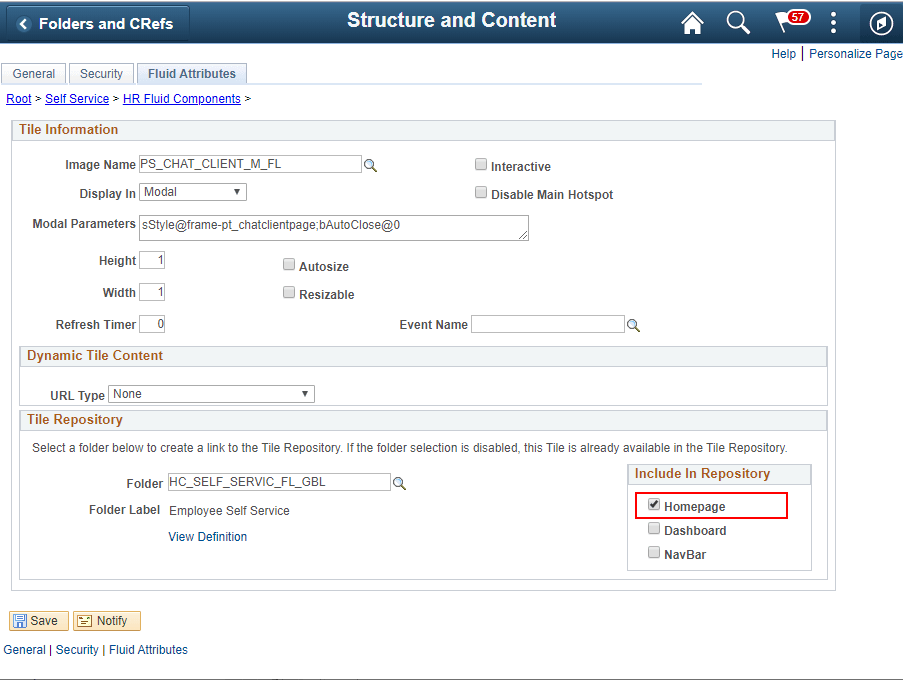Image resolution: width=903 pixels, height=680 pixels.
Task: Open the NavBar compass icon
Action: [x=881, y=24]
